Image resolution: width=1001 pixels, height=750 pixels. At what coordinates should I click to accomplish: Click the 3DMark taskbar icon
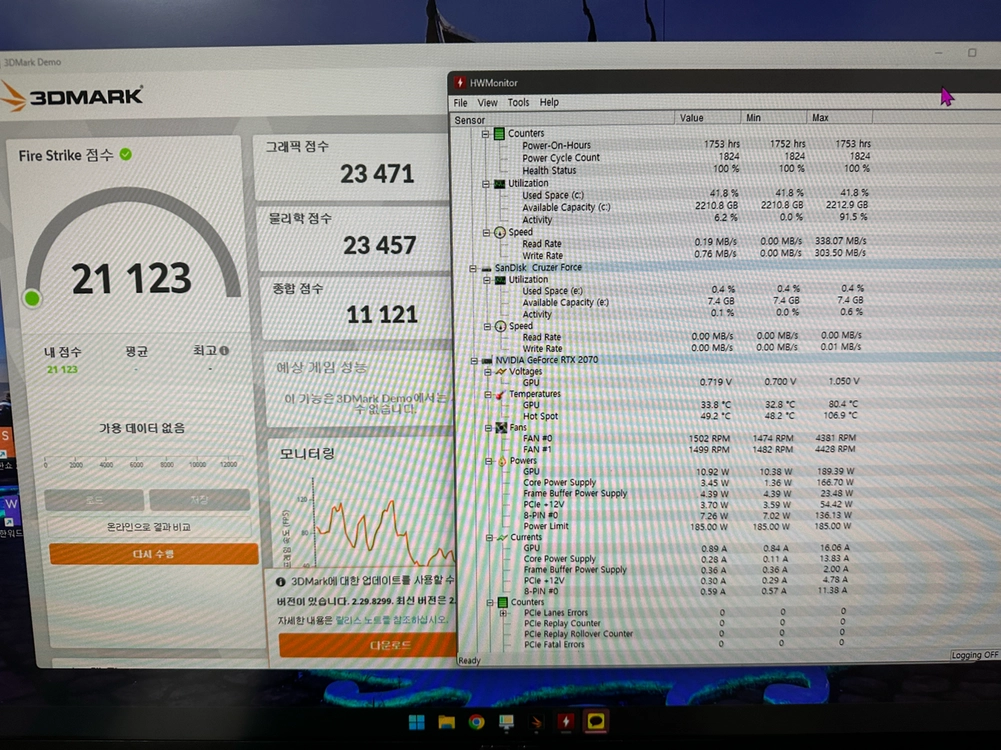click(536, 722)
